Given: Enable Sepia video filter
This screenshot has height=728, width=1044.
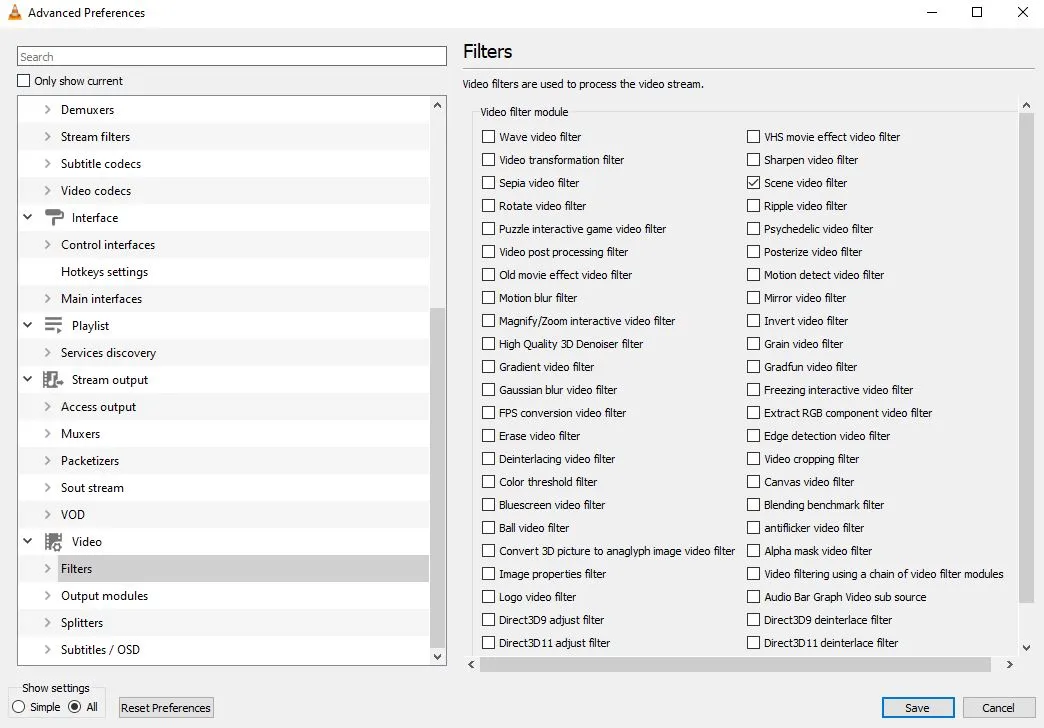Looking at the screenshot, I should pyautogui.click(x=488, y=182).
